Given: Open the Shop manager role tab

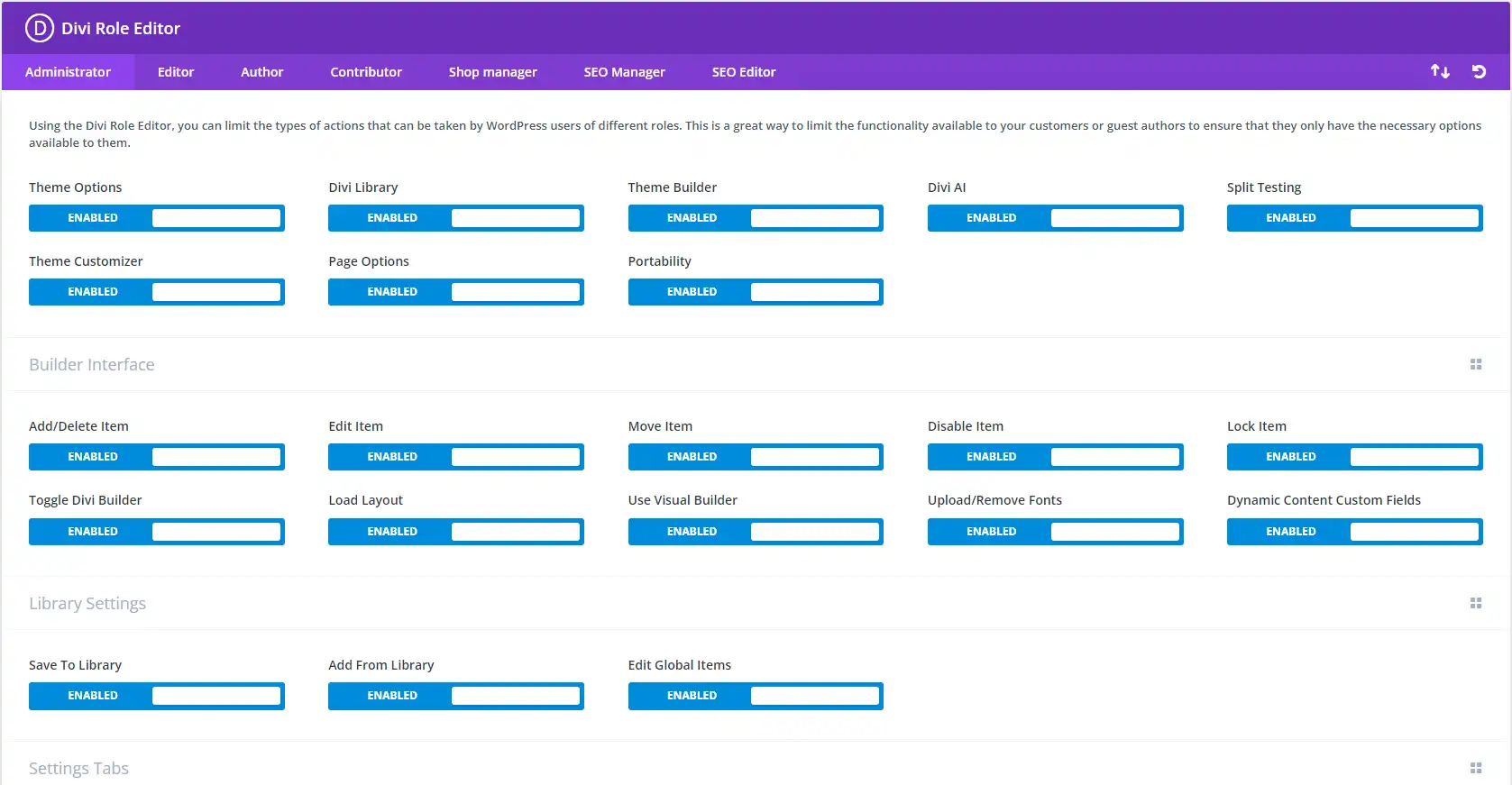Looking at the screenshot, I should pyautogui.click(x=492, y=72).
